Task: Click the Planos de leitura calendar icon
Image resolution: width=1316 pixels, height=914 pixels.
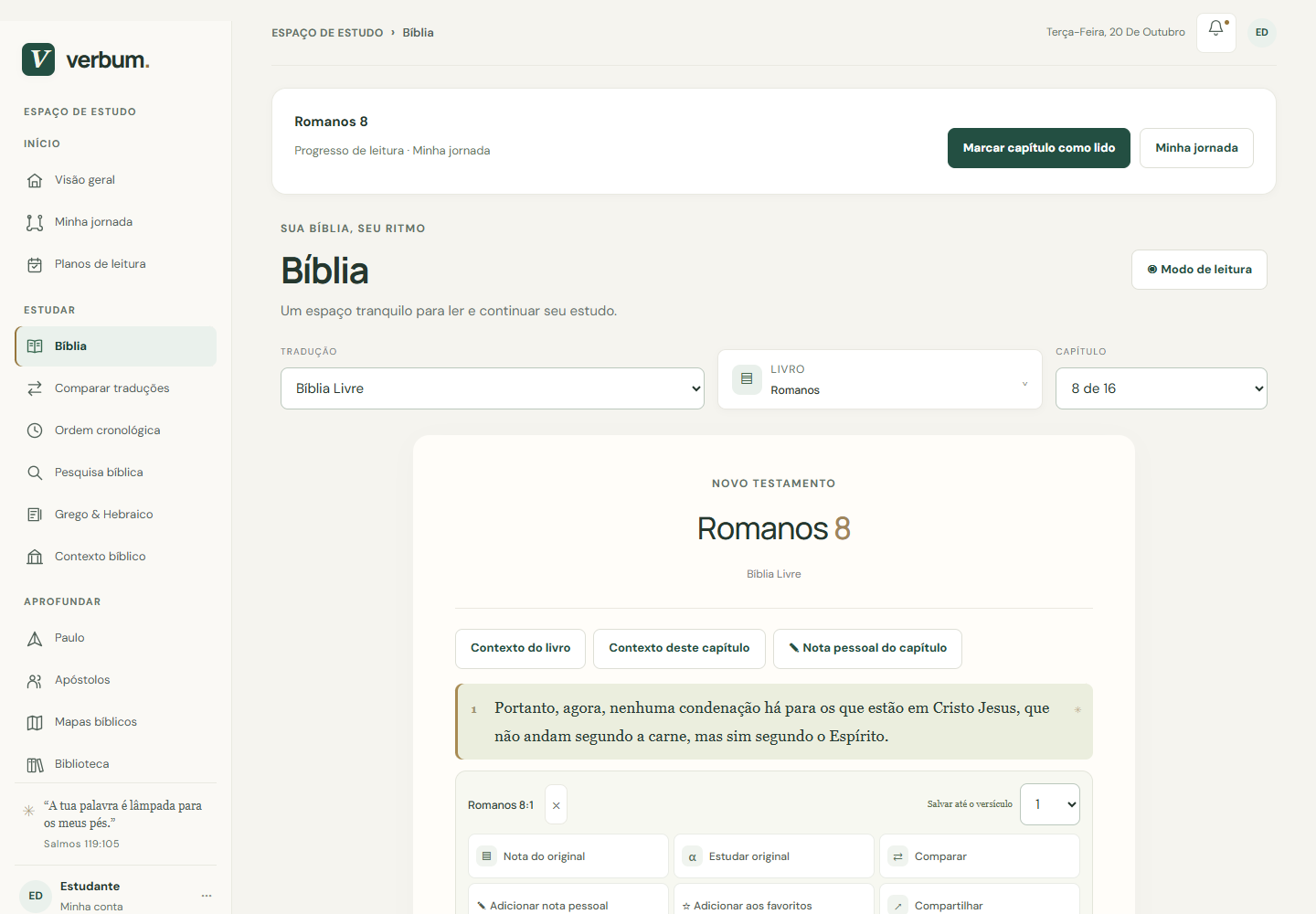Action: 35,264
